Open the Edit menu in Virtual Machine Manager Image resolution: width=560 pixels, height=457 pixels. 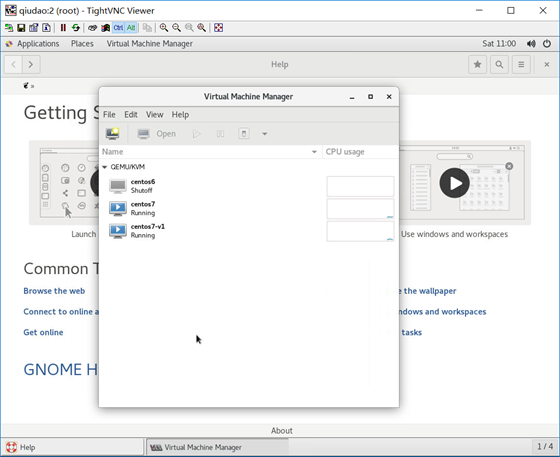[131, 115]
